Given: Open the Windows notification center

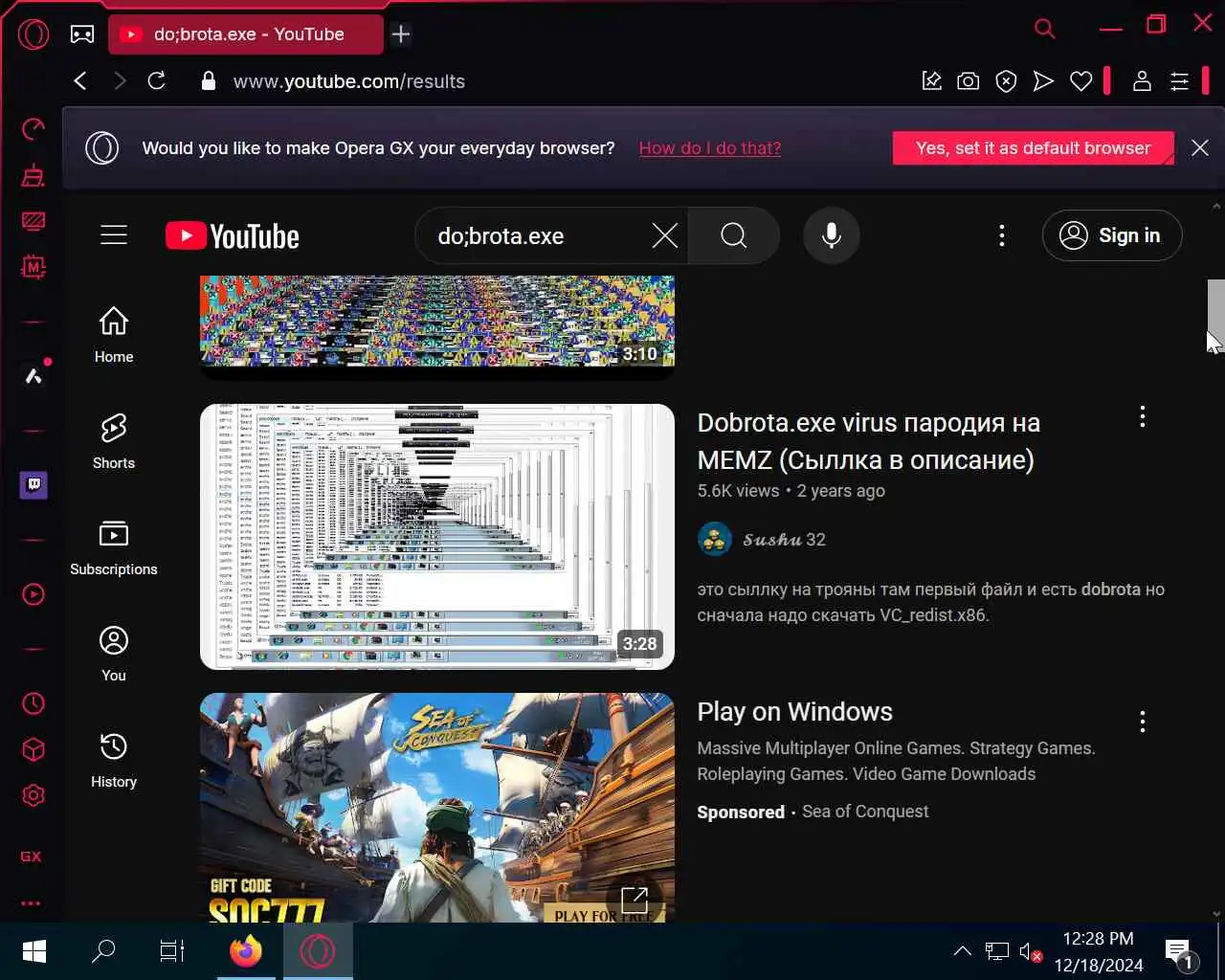Looking at the screenshot, I should [x=1179, y=951].
